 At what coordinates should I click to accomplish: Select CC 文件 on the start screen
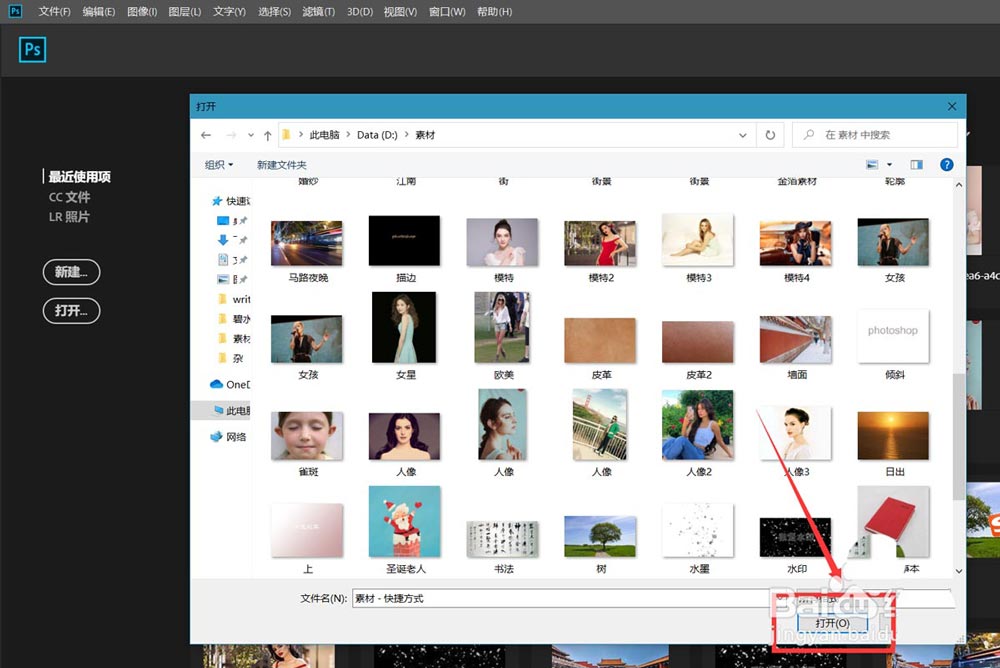tap(70, 197)
